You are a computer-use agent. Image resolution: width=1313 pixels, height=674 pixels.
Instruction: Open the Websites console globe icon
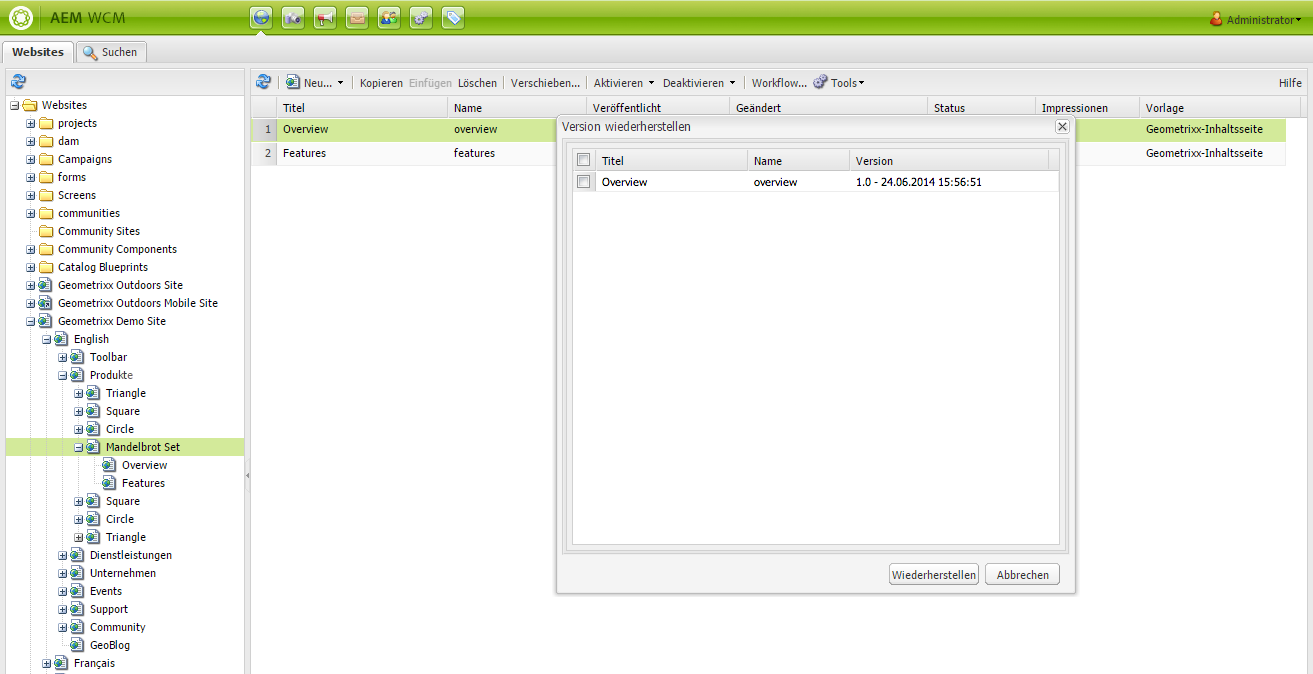(x=261, y=17)
